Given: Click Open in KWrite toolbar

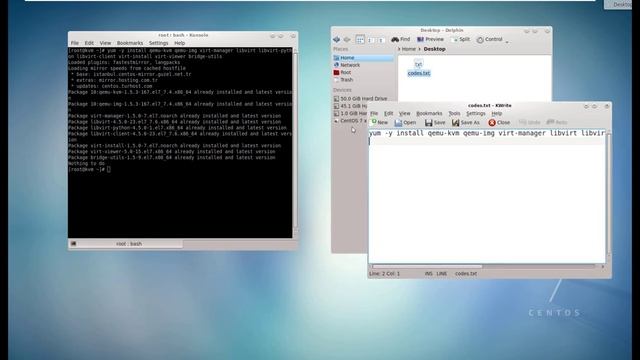Looking at the screenshot, I should 405,122.
